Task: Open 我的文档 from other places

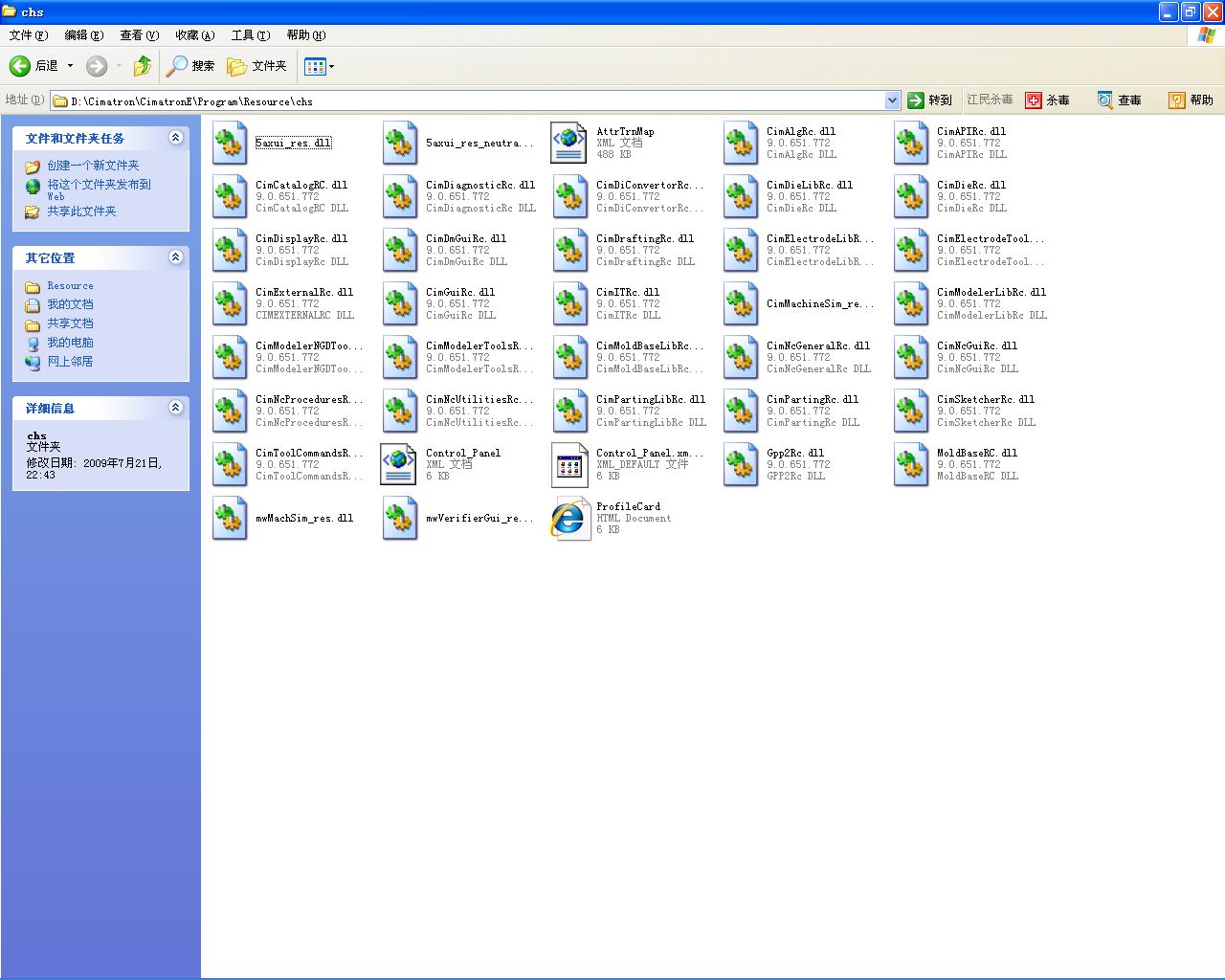Action: point(71,304)
